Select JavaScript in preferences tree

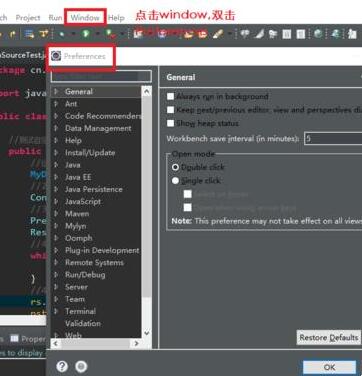[x=83, y=201]
